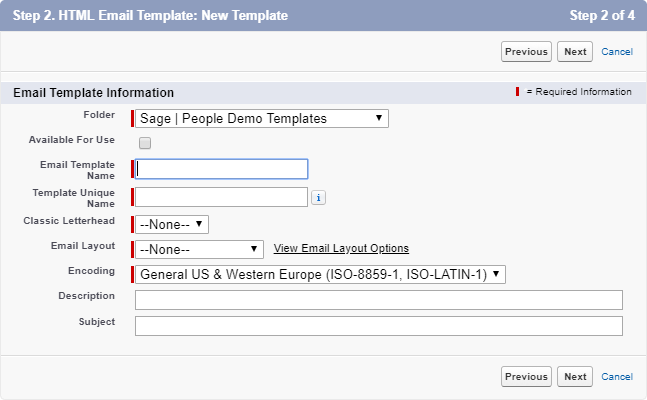Click the Template Unique Name info icon
Image resolution: width=647 pixels, height=400 pixels.
coord(319,198)
